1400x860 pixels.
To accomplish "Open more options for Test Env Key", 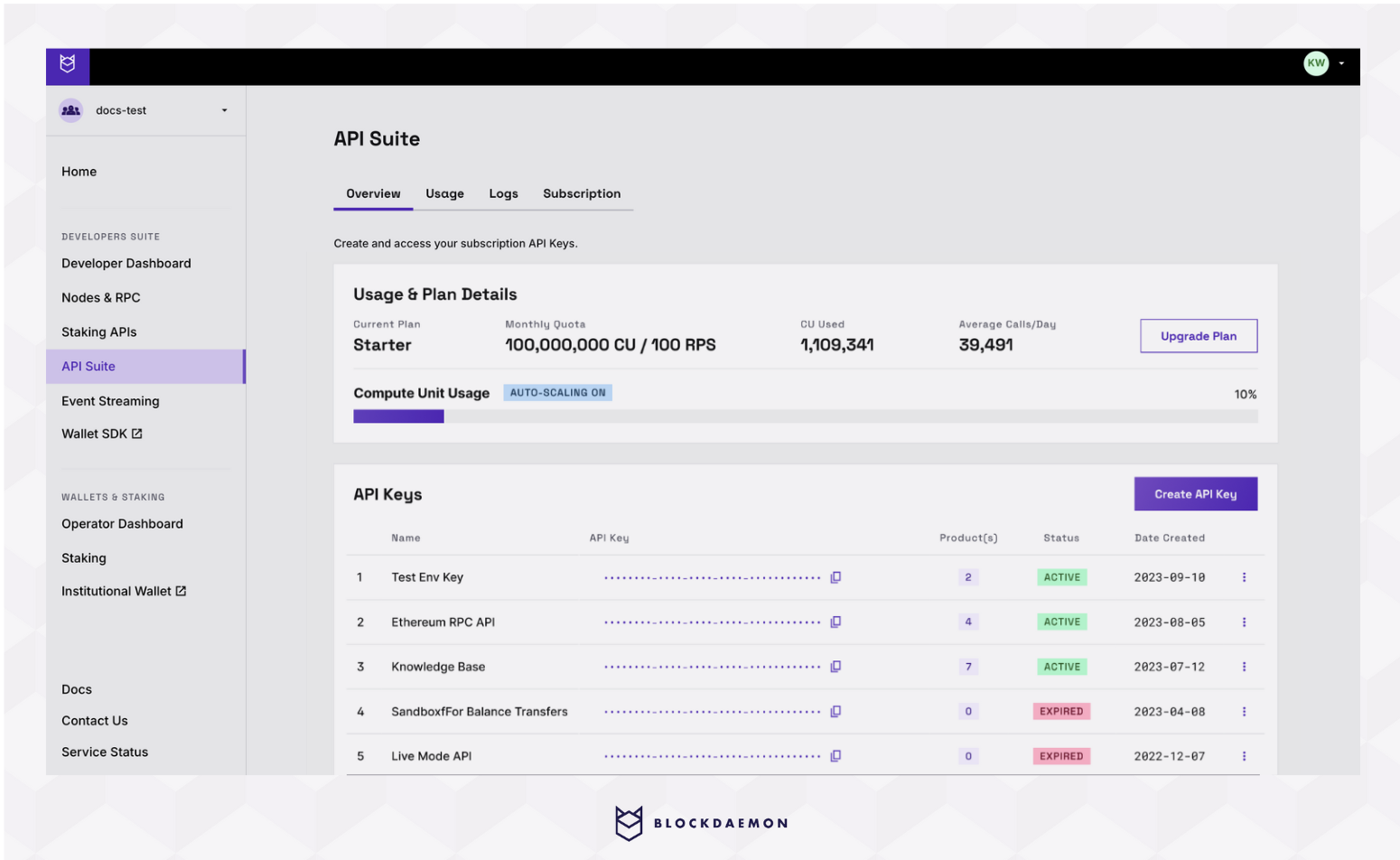I will [1244, 577].
